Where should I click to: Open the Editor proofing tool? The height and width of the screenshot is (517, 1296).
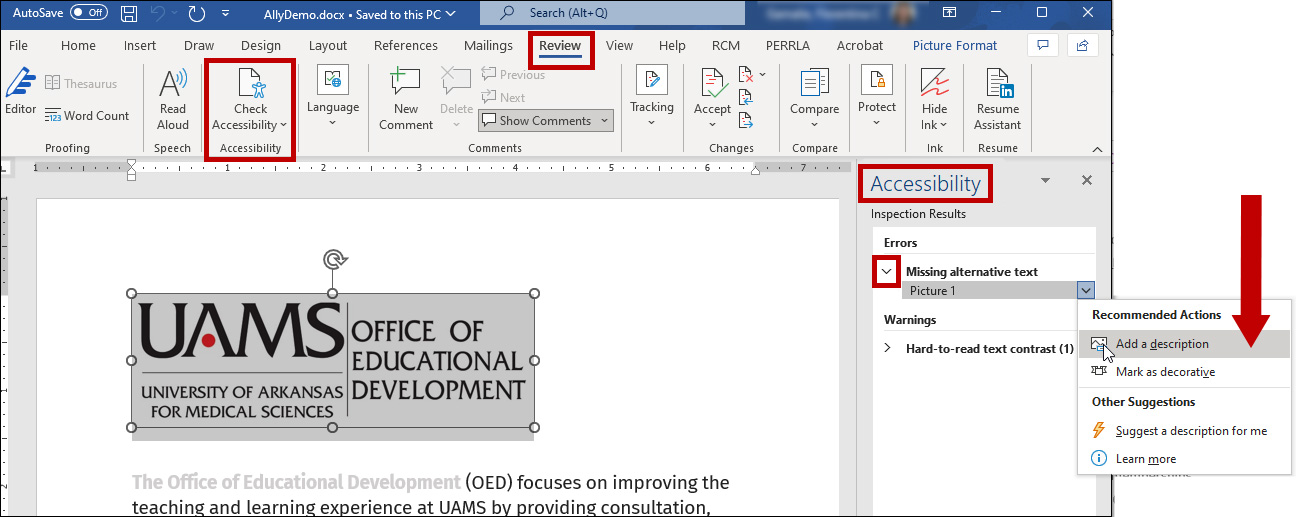click(20, 93)
